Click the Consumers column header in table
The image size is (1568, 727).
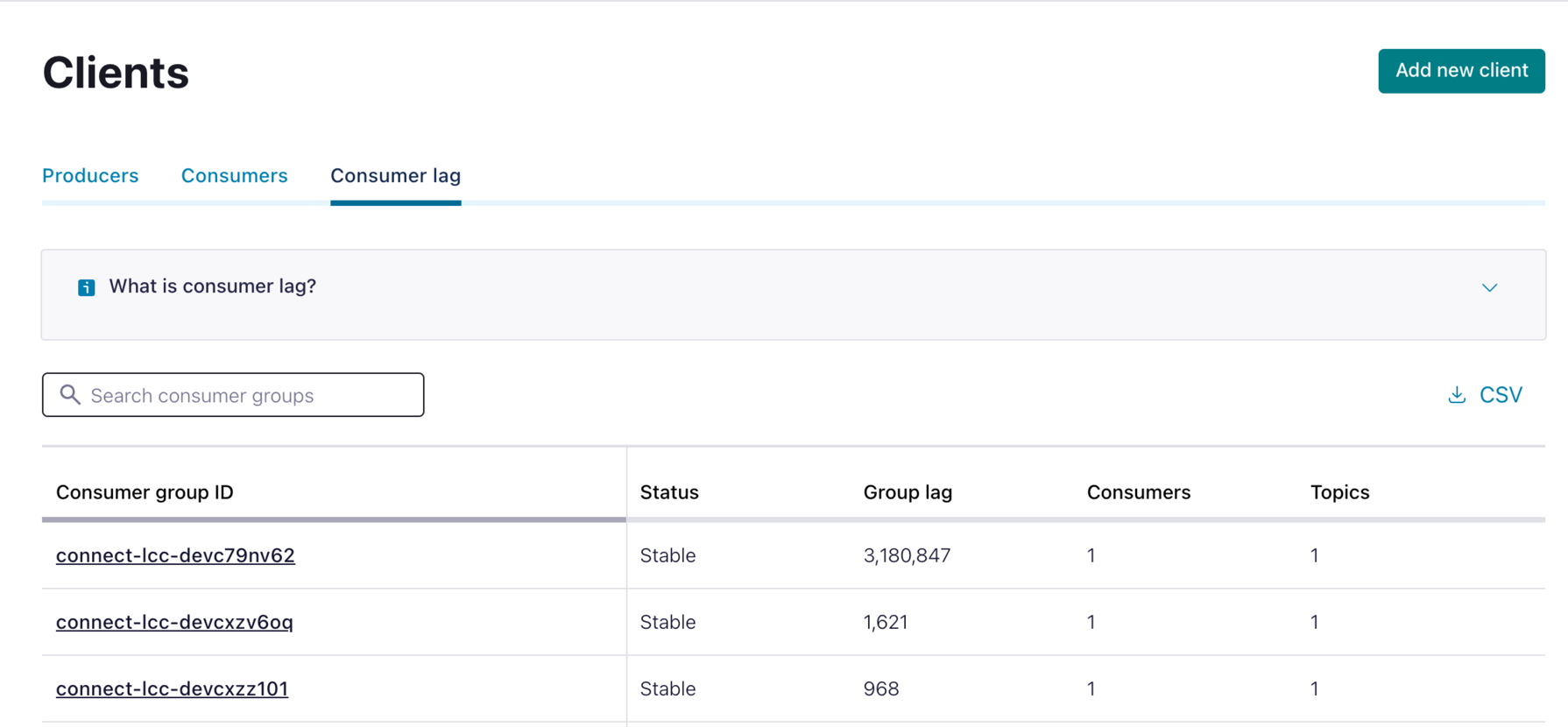pos(1138,492)
